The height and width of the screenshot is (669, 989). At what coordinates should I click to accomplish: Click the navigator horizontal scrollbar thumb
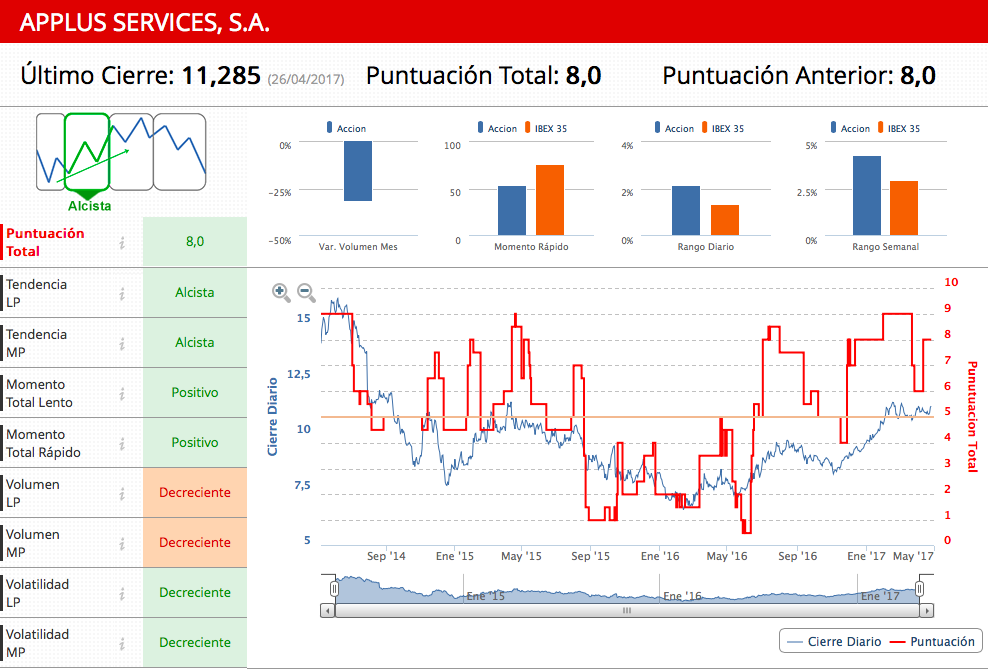point(627,610)
